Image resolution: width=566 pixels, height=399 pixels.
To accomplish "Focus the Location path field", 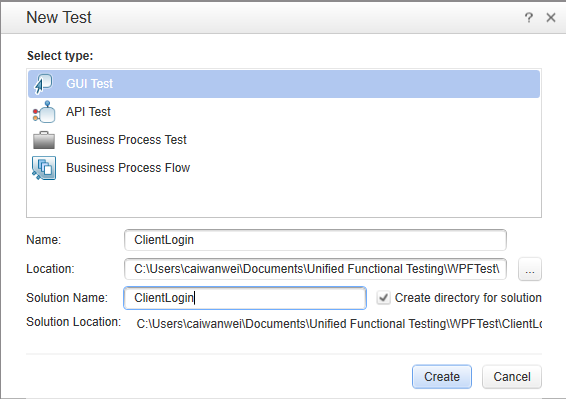I will (315, 269).
